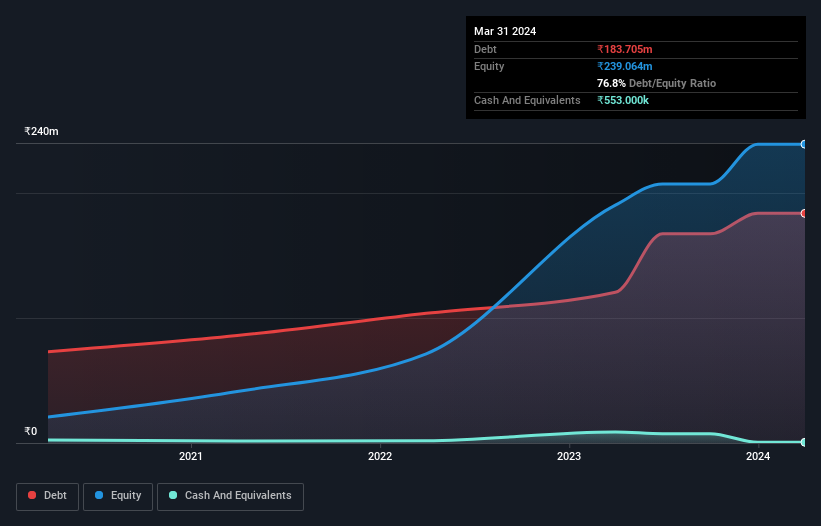Click the ₹183.705m debt value
821x526 pixels.
(x=625, y=49)
